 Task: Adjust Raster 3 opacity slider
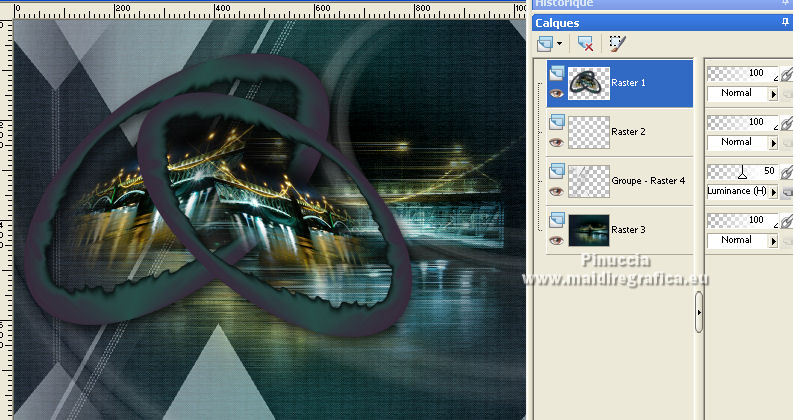(x=742, y=221)
